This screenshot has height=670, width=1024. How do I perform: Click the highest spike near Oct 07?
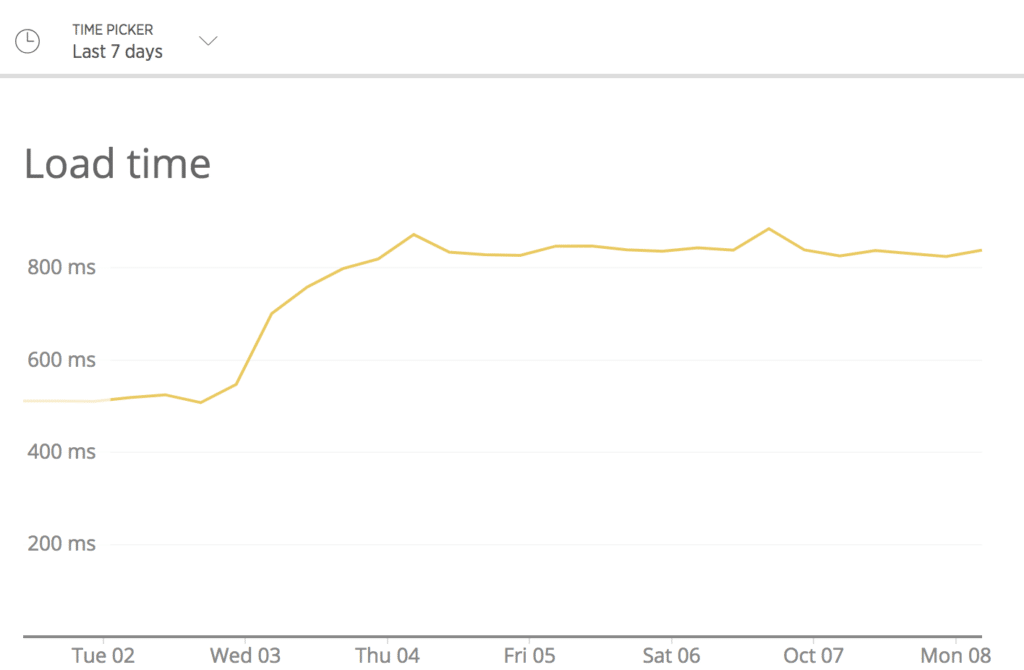771,229
